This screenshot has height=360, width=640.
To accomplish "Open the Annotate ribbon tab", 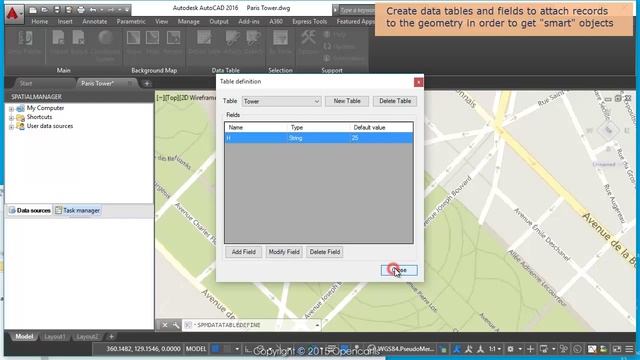I will click(95, 21).
